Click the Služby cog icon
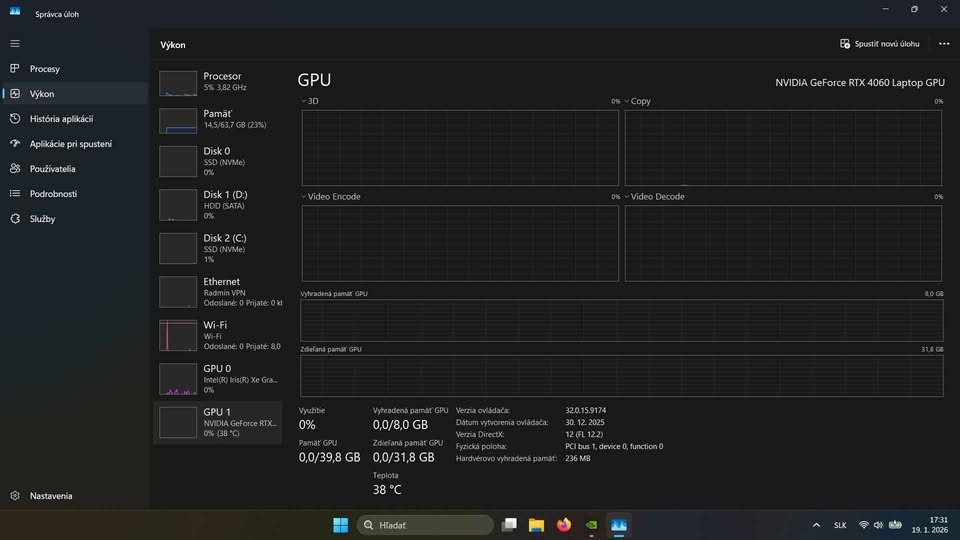This screenshot has height=540, width=960. click(15, 219)
